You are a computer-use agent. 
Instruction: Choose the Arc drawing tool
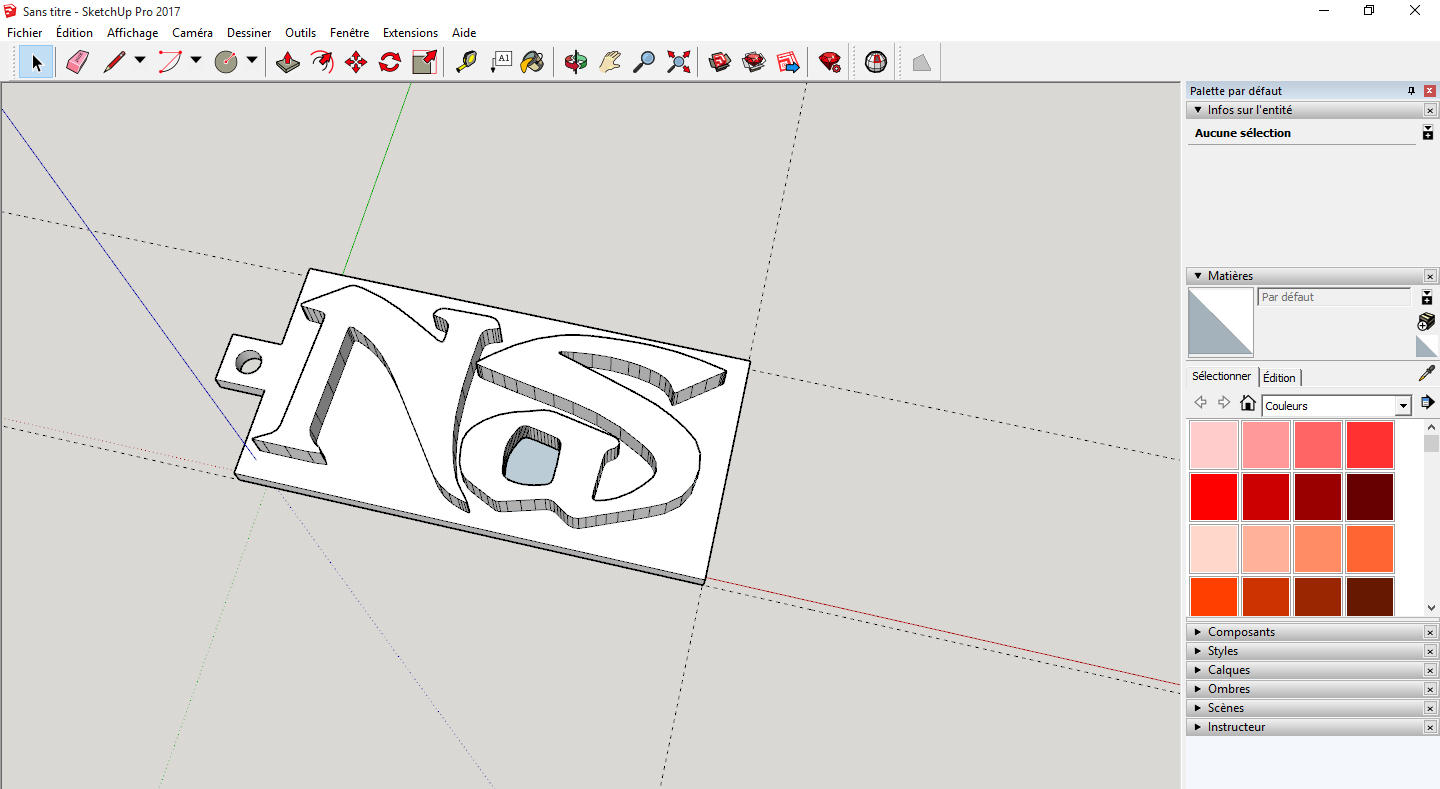point(170,62)
